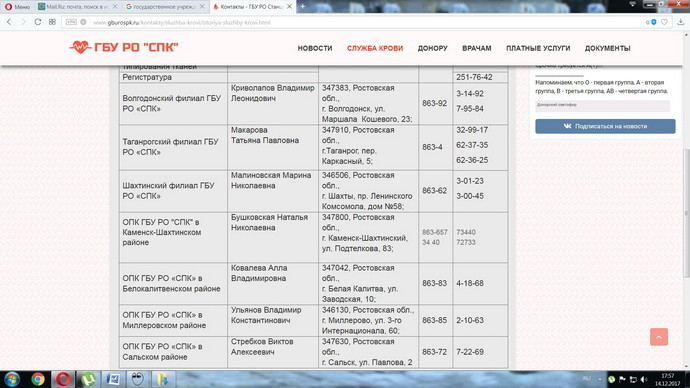Select Стребков Виктов Алексеевич name
This screenshot has height=388, width=690.
(262, 347)
